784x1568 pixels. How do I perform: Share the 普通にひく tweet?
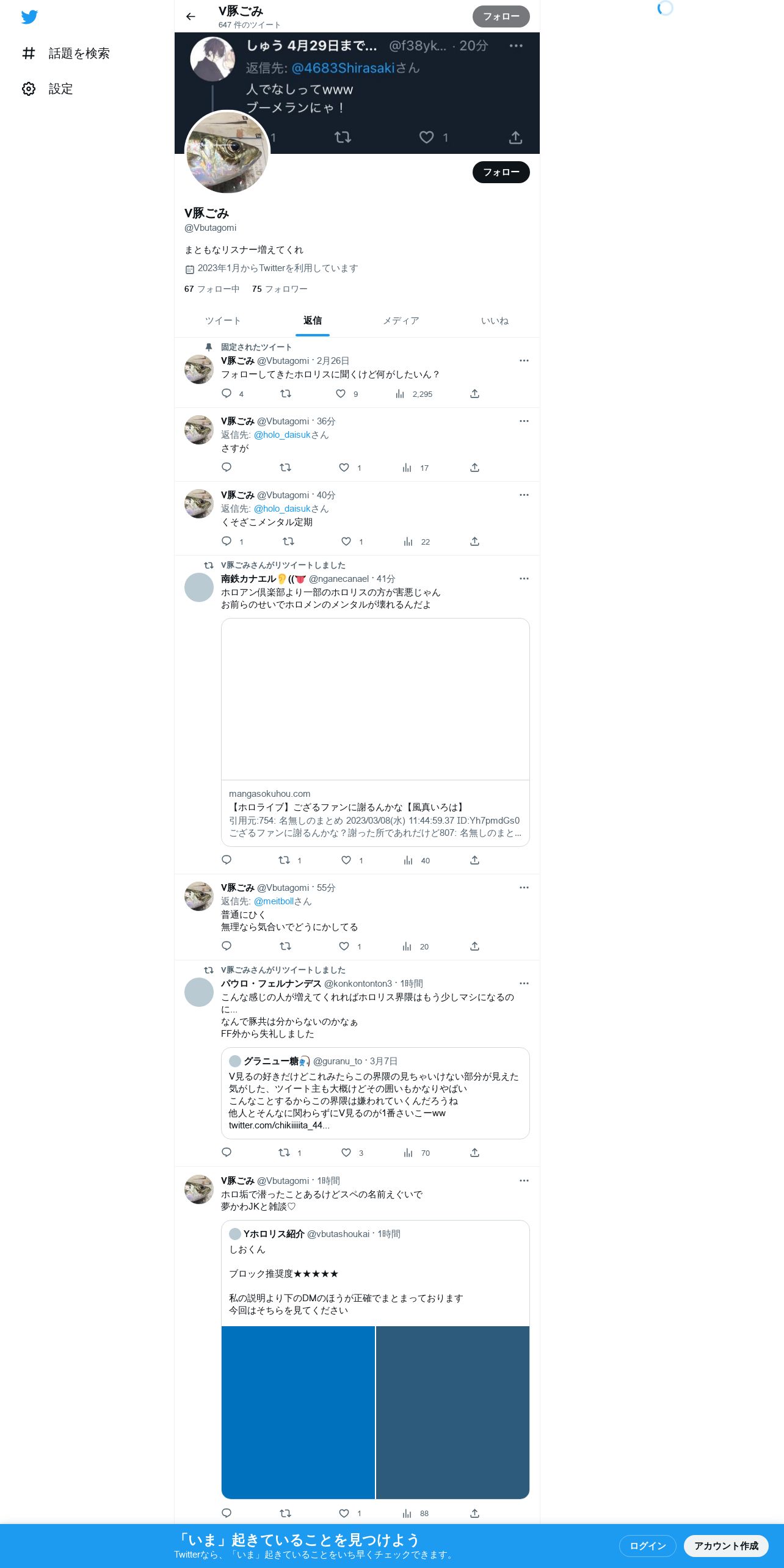474,946
